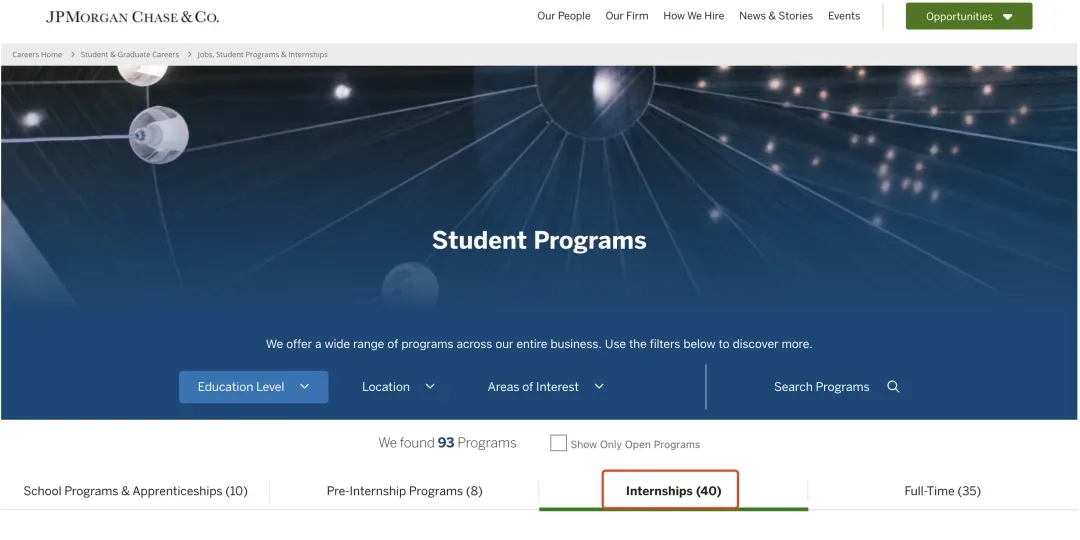Screen dimensions: 1080x540
Task: Select School Programs & Apprenticeships (10) tab
Action: point(135,491)
